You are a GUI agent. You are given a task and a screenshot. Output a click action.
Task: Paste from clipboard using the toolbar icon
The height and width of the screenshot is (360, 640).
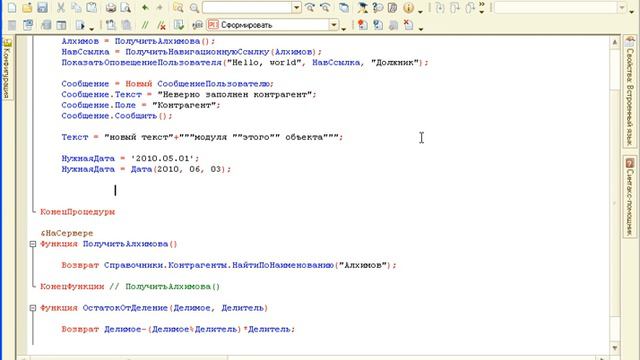[x=92, y=7]
